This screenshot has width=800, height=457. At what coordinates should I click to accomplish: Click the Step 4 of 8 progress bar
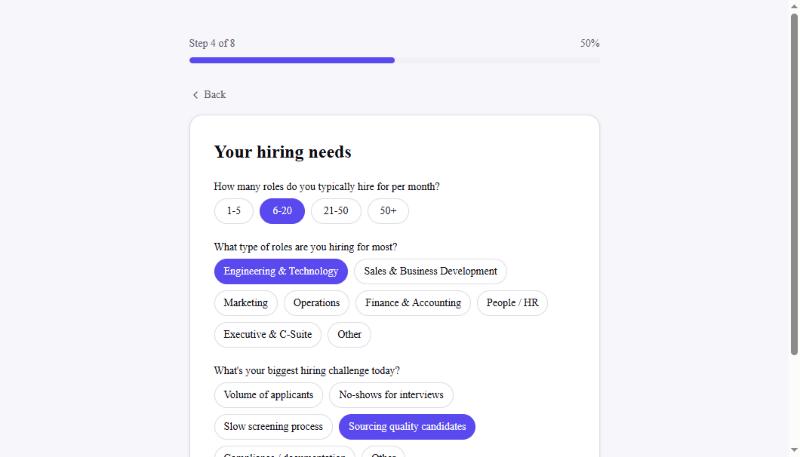click(394, 60)
